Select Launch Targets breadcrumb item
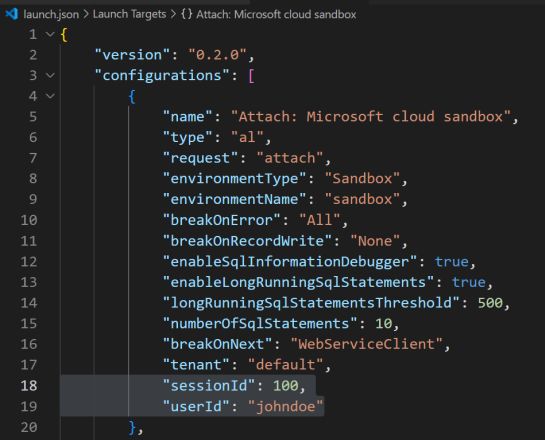 pos(129,14)
